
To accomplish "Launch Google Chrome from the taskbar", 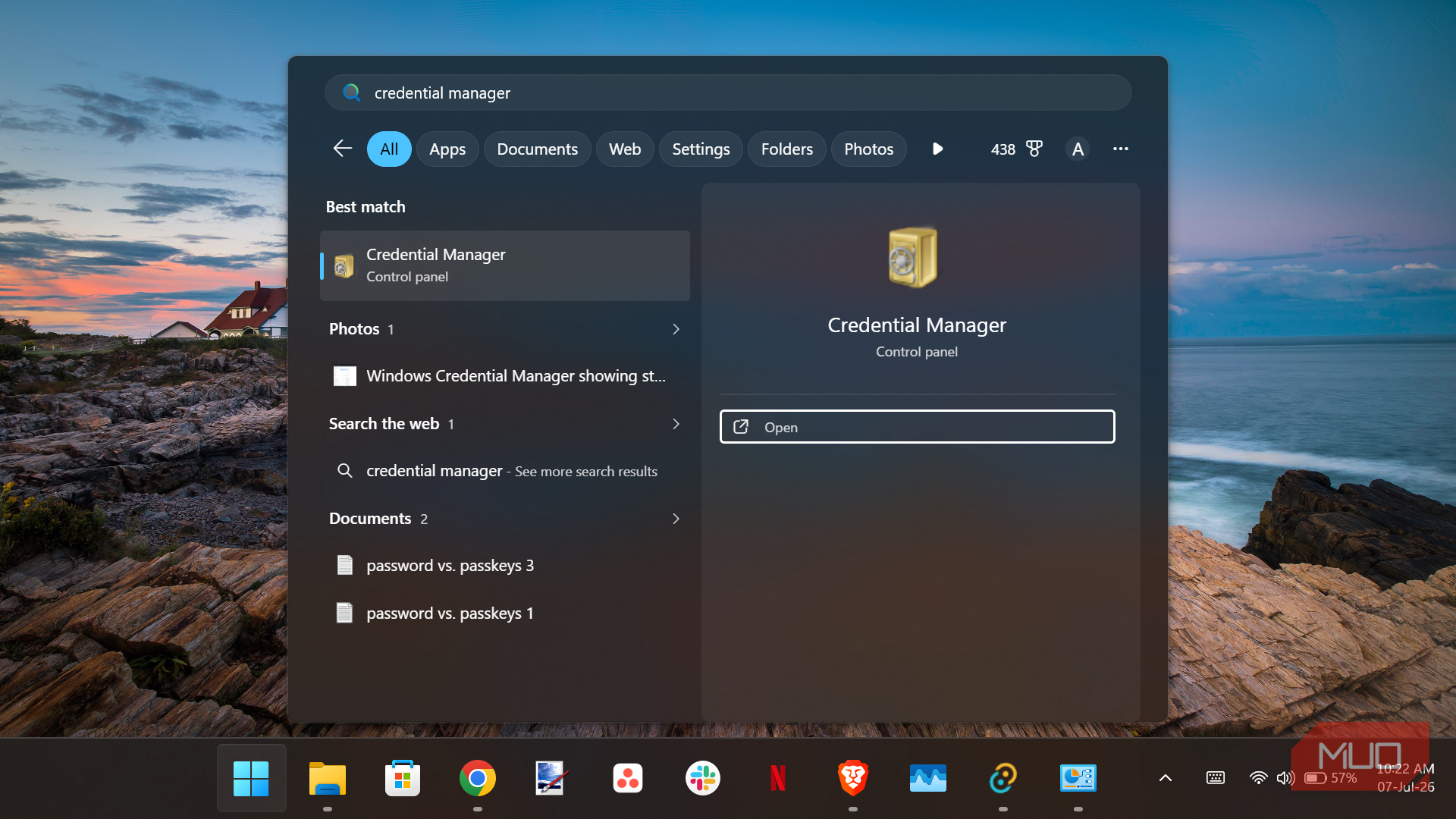I will click(478, 778).
